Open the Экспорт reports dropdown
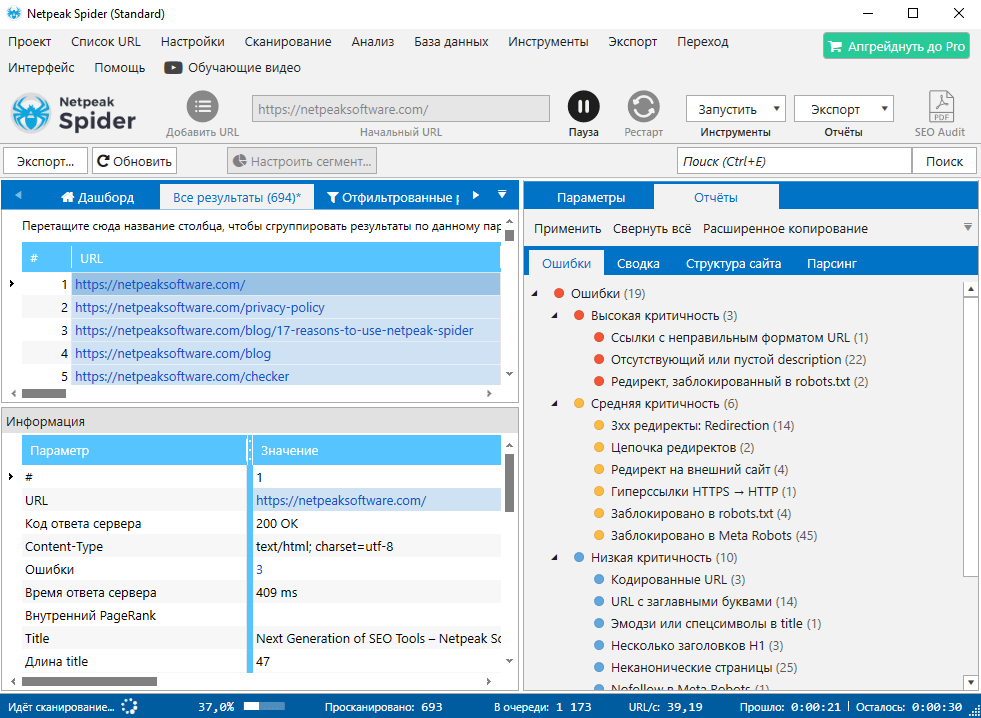Screen dimensions: 981x718 pyautogui.click(x=843, y=109)
